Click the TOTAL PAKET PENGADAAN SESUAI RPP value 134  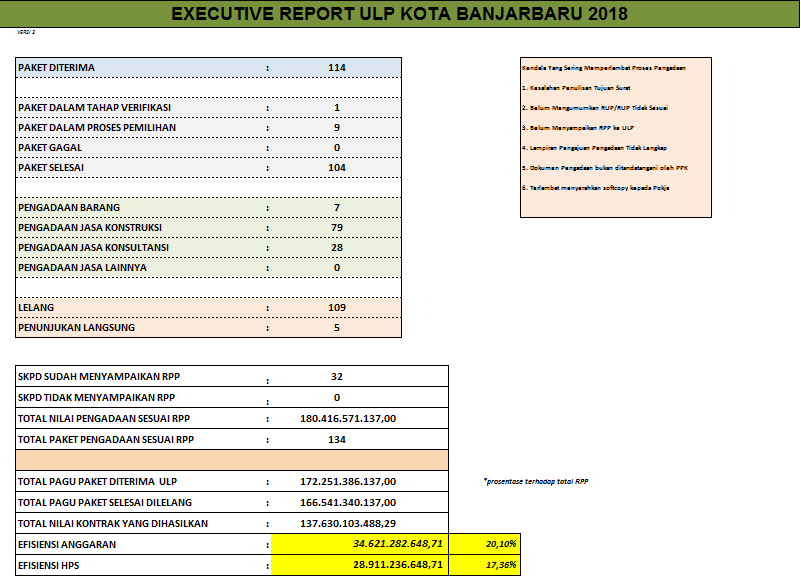pyautogui.click(x=336, y=439)
